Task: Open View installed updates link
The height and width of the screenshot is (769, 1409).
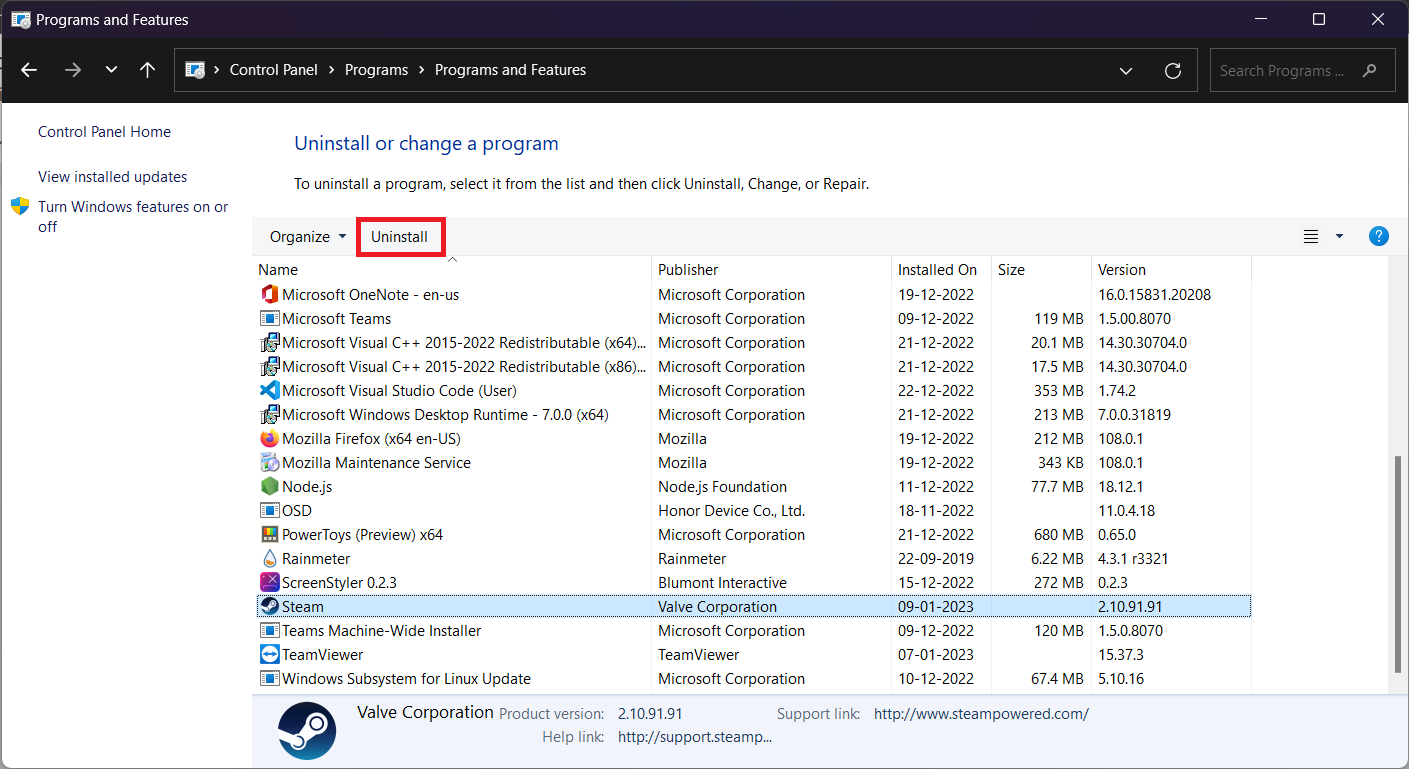Action: pyautogui.click(x=113, y=177)
